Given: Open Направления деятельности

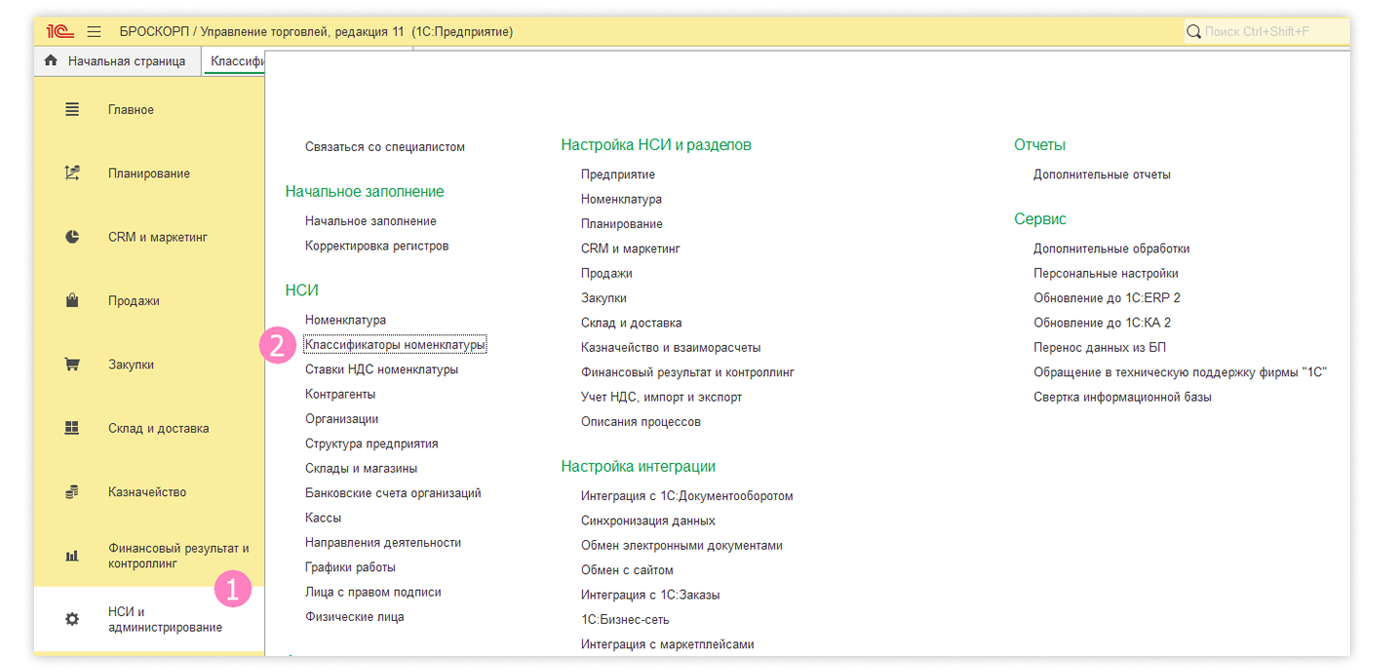Looking at the screenshot, I should pos(383,542).
